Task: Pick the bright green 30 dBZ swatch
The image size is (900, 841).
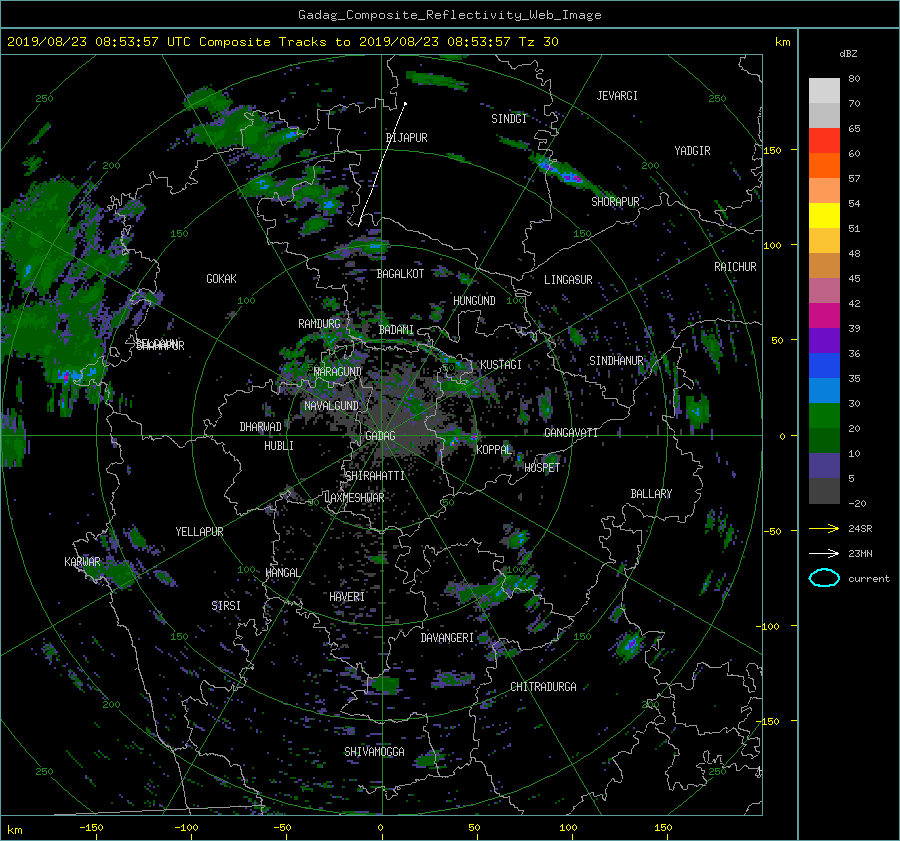Action: pyautogui.click(x=824, y=416)
